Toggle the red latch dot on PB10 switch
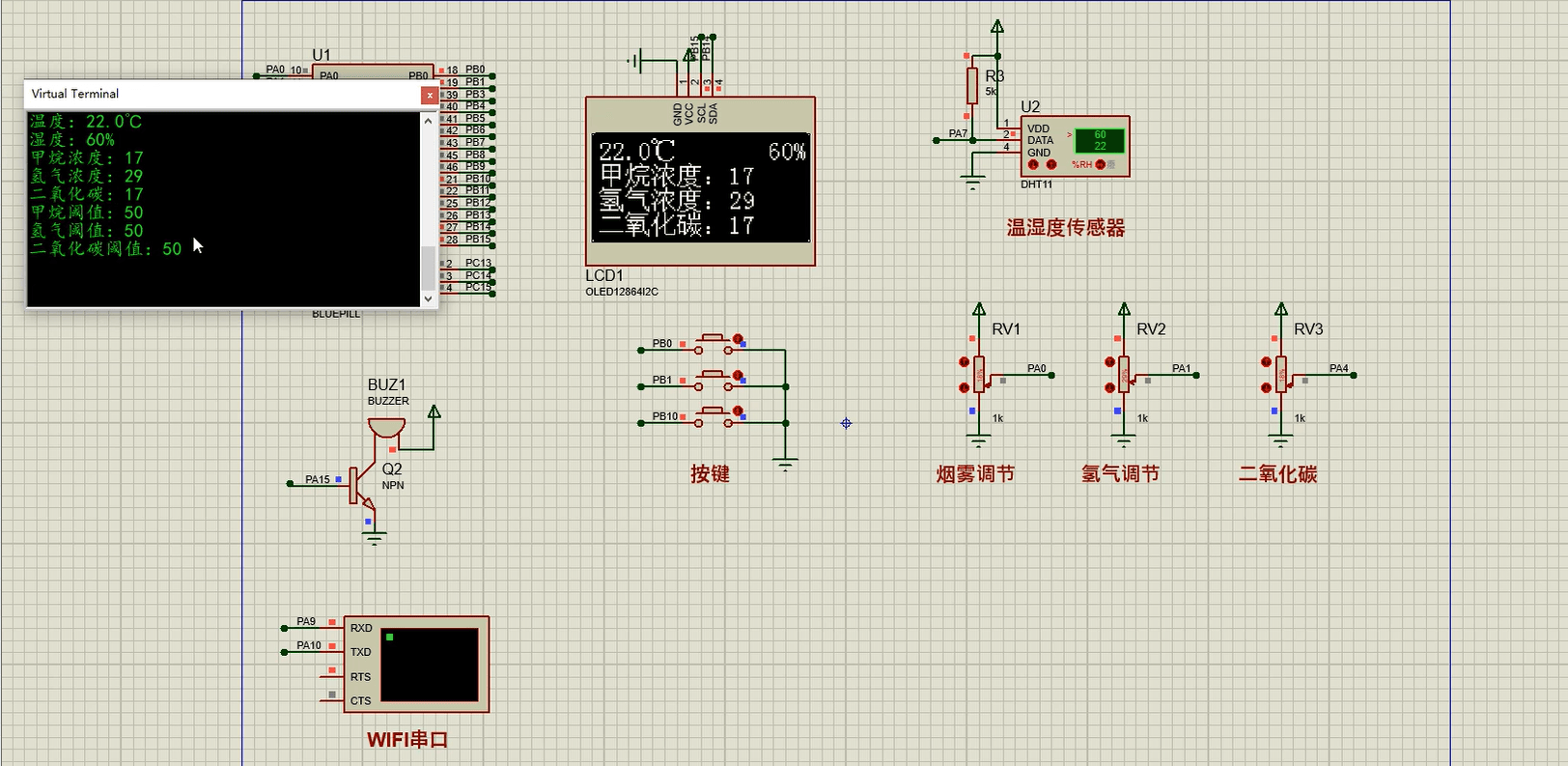1568x766 pixels. click(x=738, y=411)
